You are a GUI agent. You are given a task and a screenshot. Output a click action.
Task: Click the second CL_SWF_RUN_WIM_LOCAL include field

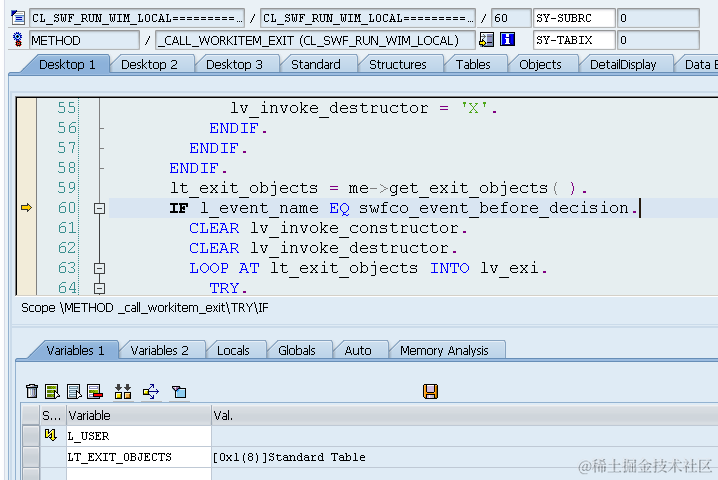click(x=368, y=18)
